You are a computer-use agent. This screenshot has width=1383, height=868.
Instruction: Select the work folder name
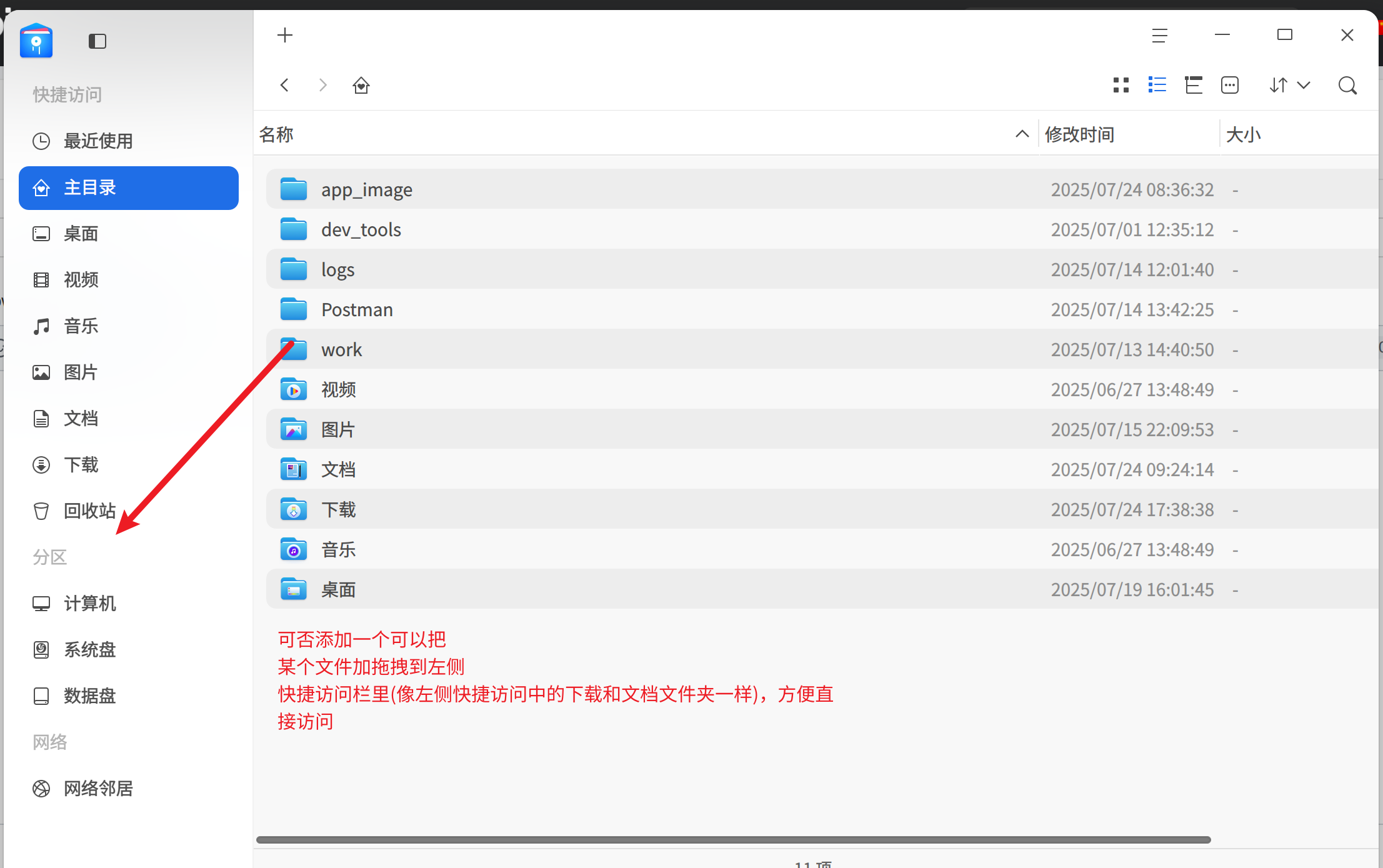pos(341,350)
